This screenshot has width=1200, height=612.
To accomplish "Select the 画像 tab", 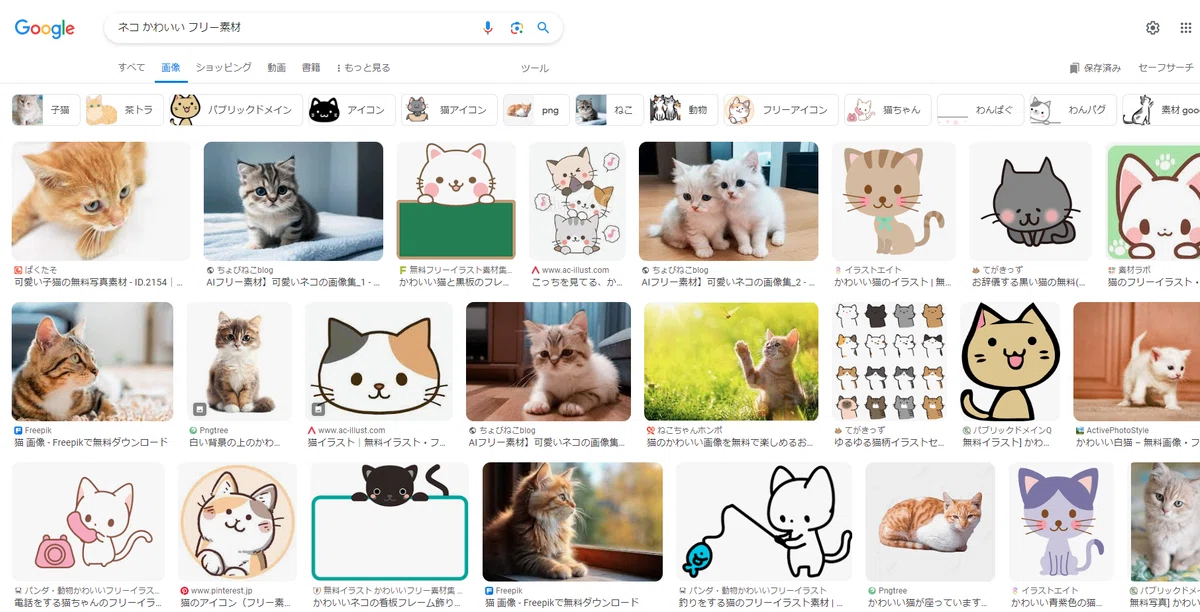I will pos(171,68).
